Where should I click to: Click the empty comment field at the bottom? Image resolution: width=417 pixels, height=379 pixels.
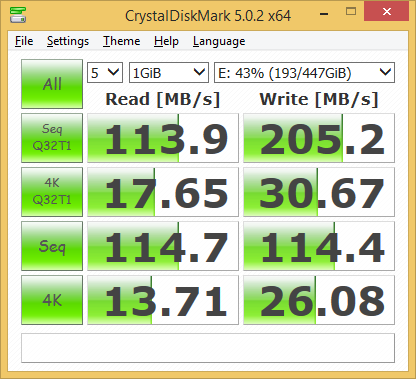[208, 348]
